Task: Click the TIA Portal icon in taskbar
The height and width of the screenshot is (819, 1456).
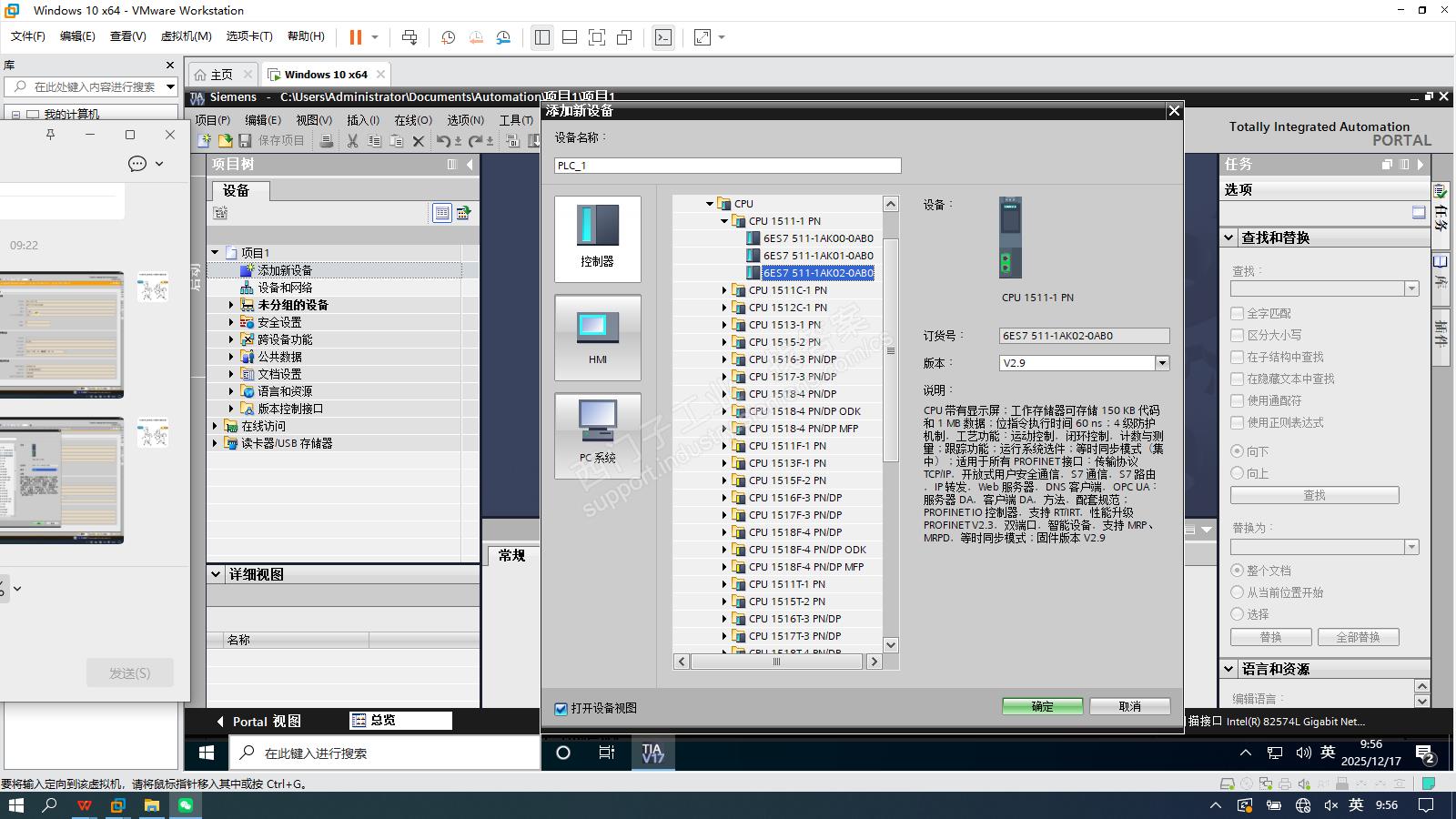Action: 652,753
